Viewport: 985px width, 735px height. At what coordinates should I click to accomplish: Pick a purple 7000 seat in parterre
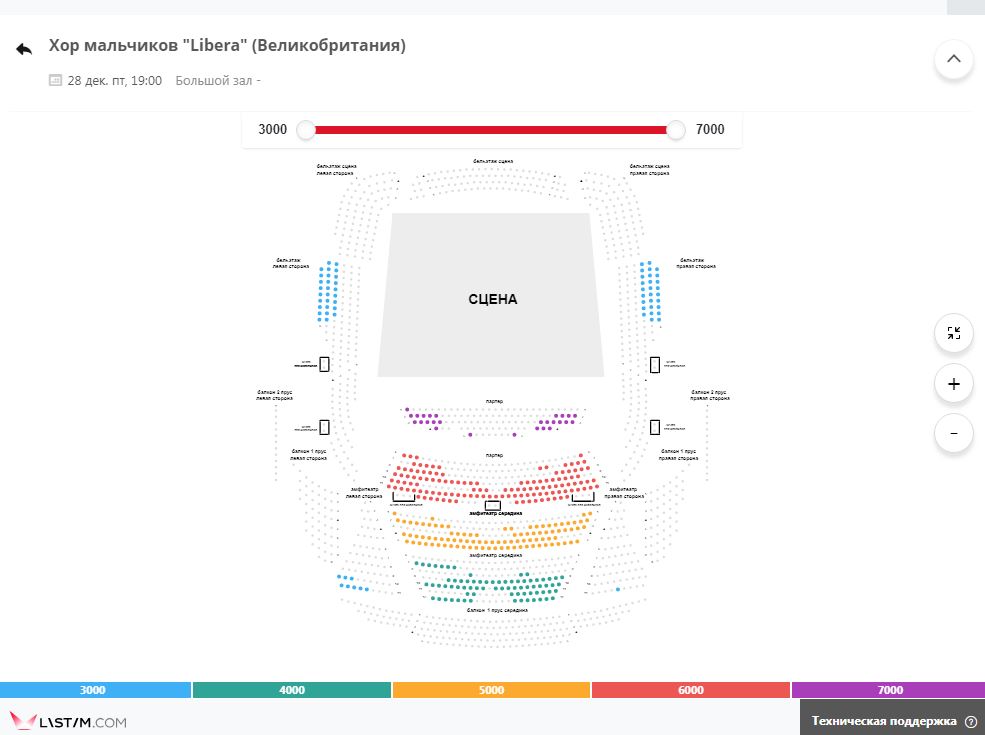pyautogui.click(x=418, y=416)
